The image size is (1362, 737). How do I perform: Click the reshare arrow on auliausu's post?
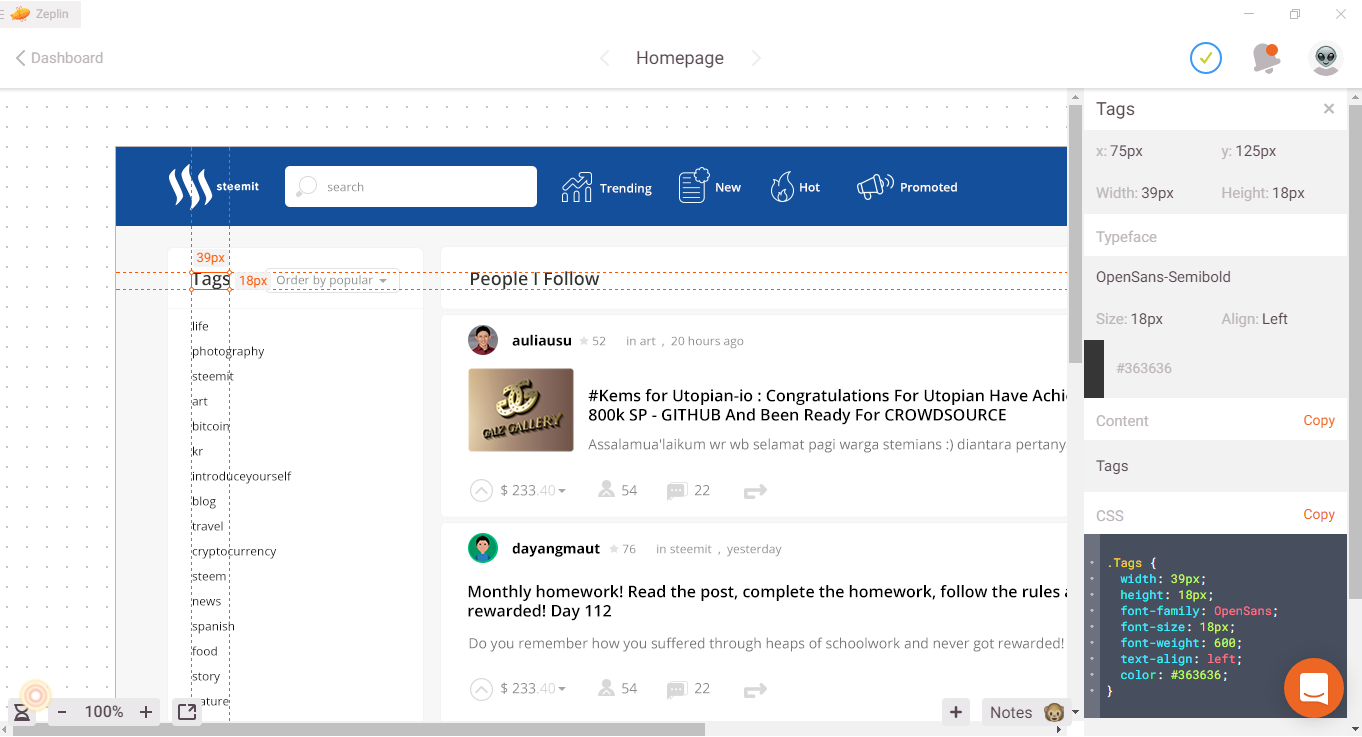(x=755, y=491)
